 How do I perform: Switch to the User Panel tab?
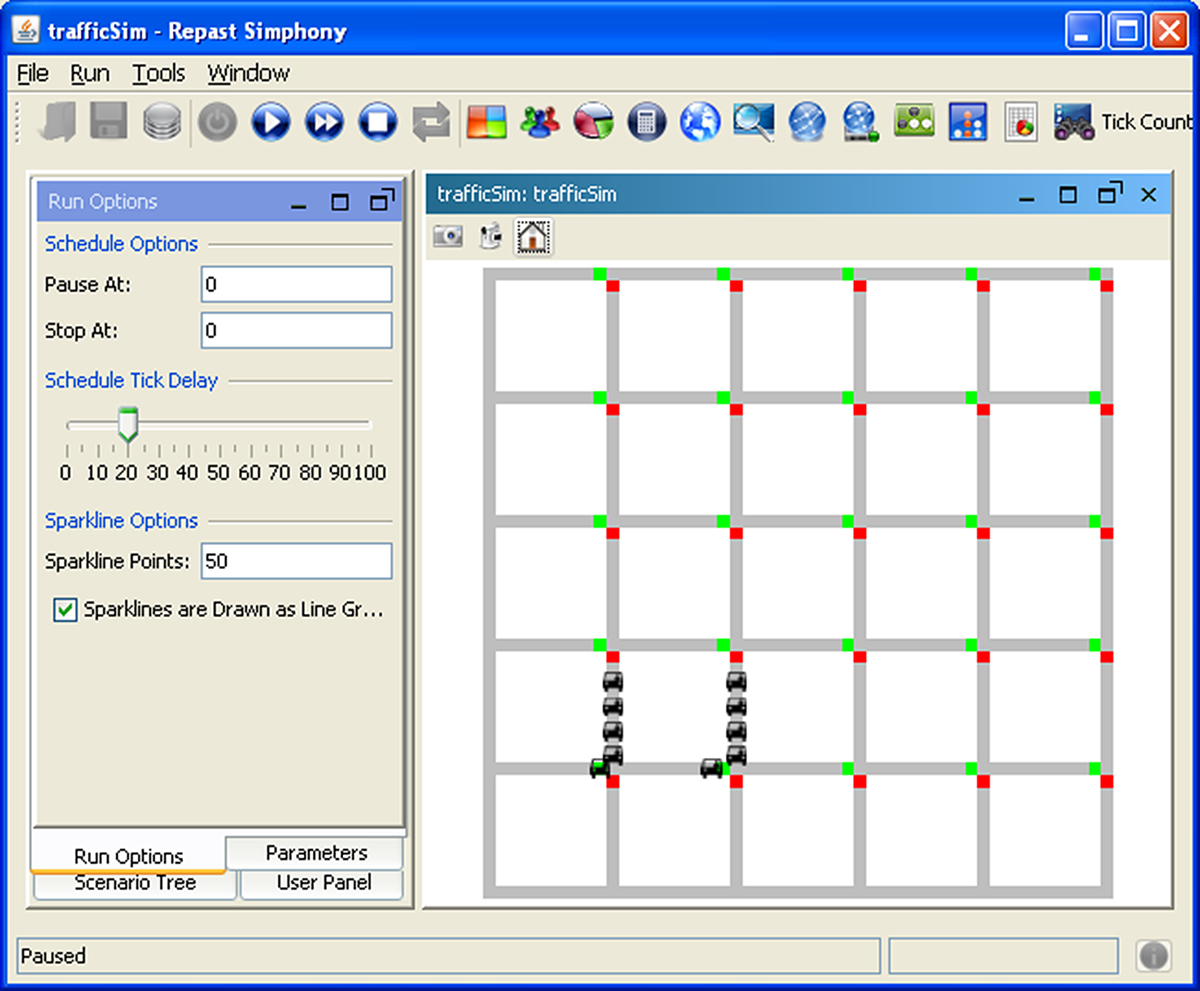pyautogui.click(x=323, y=883)
